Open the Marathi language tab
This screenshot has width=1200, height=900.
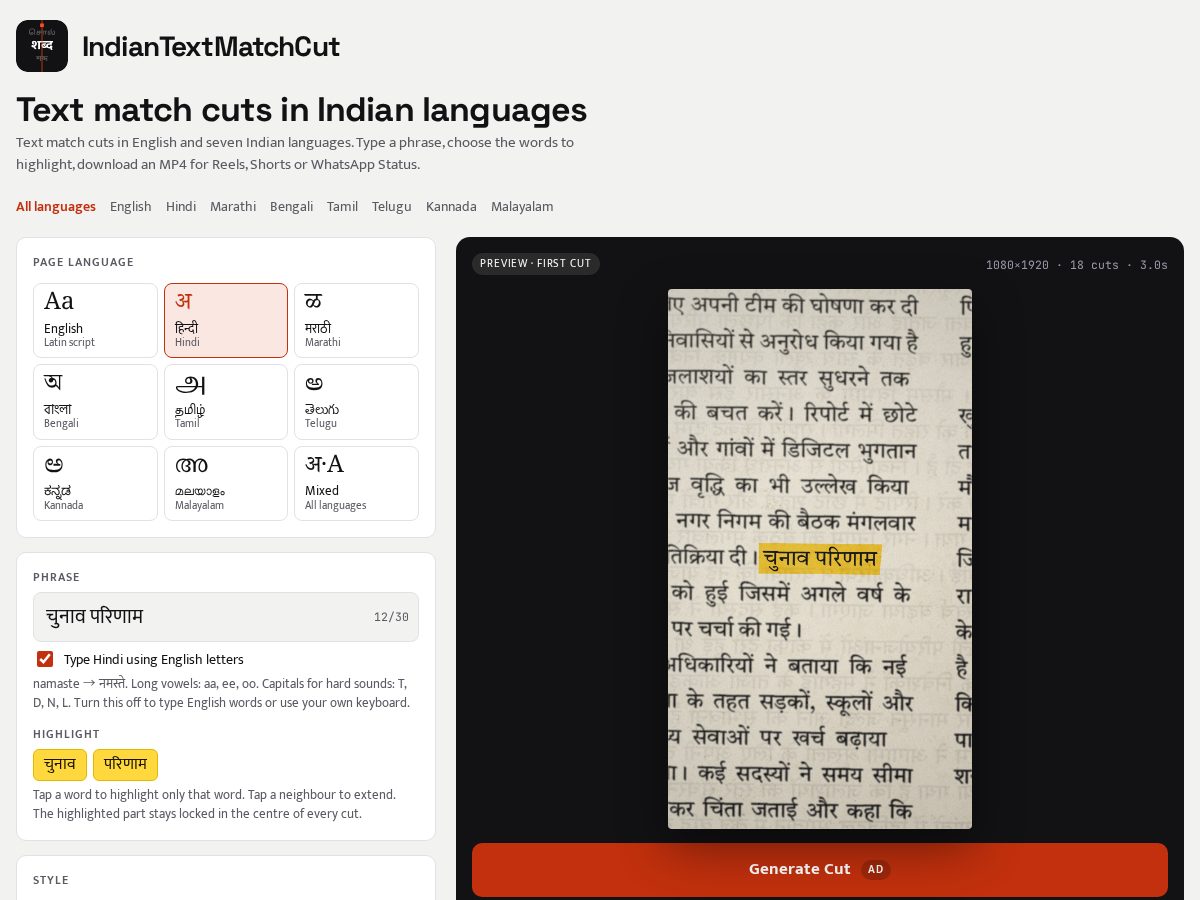click(x=233, y=207)
